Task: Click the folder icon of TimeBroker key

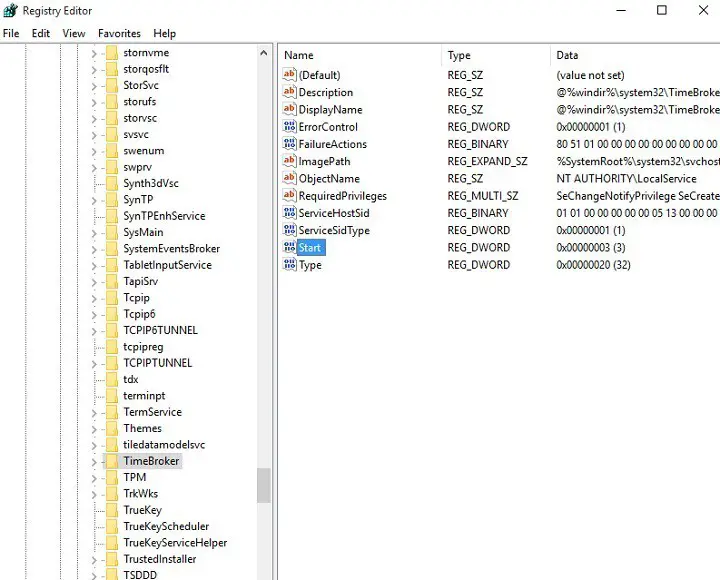Action: [x=112, y=461]
